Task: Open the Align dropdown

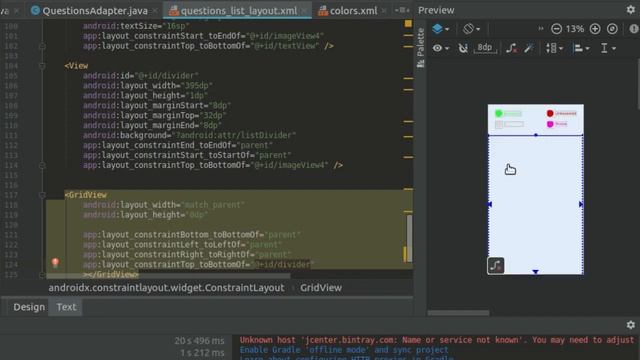Action: coord(581,48)
